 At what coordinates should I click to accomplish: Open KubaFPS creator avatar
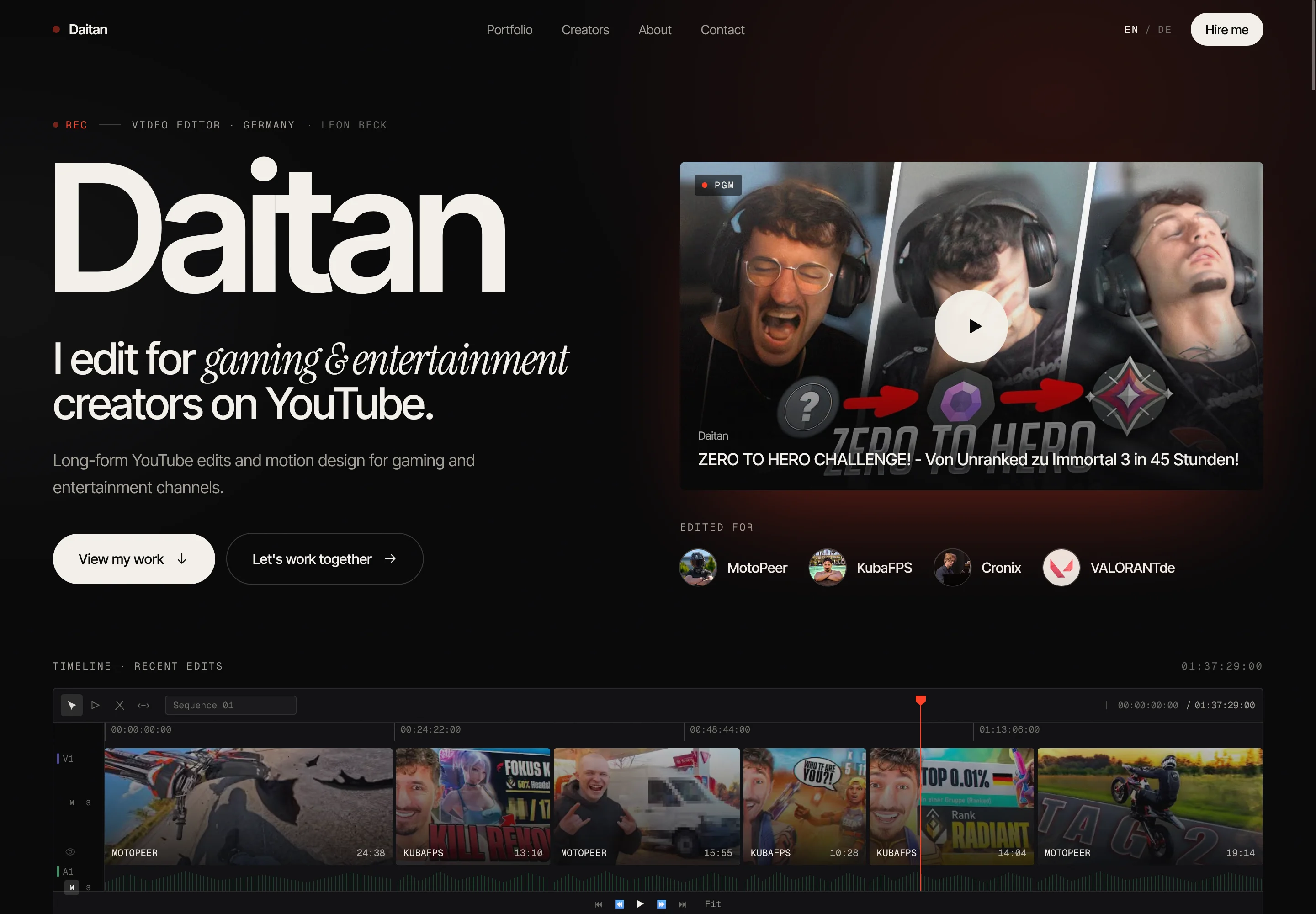coord(828,568)
